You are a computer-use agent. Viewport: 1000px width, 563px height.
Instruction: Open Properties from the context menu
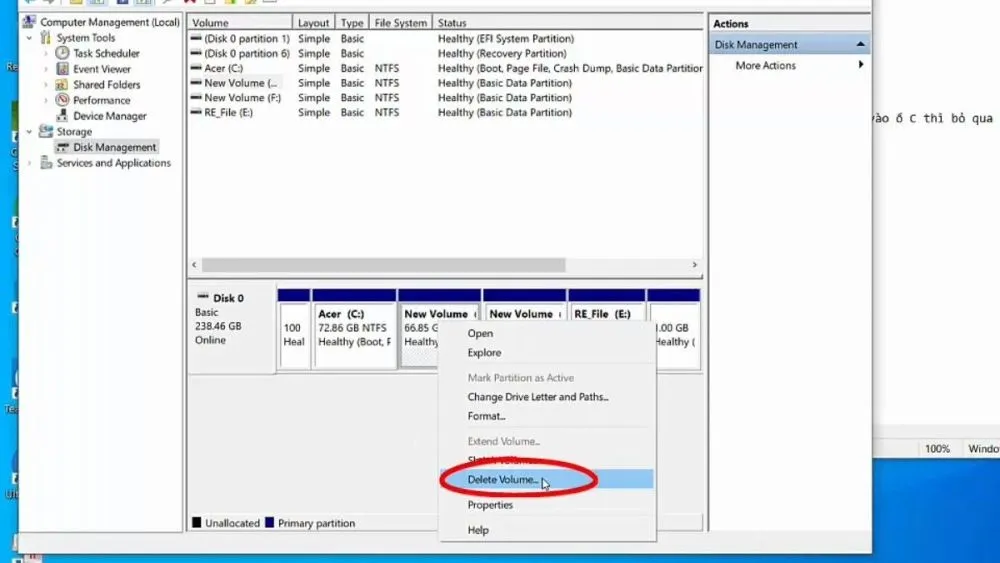click(490, 505)
